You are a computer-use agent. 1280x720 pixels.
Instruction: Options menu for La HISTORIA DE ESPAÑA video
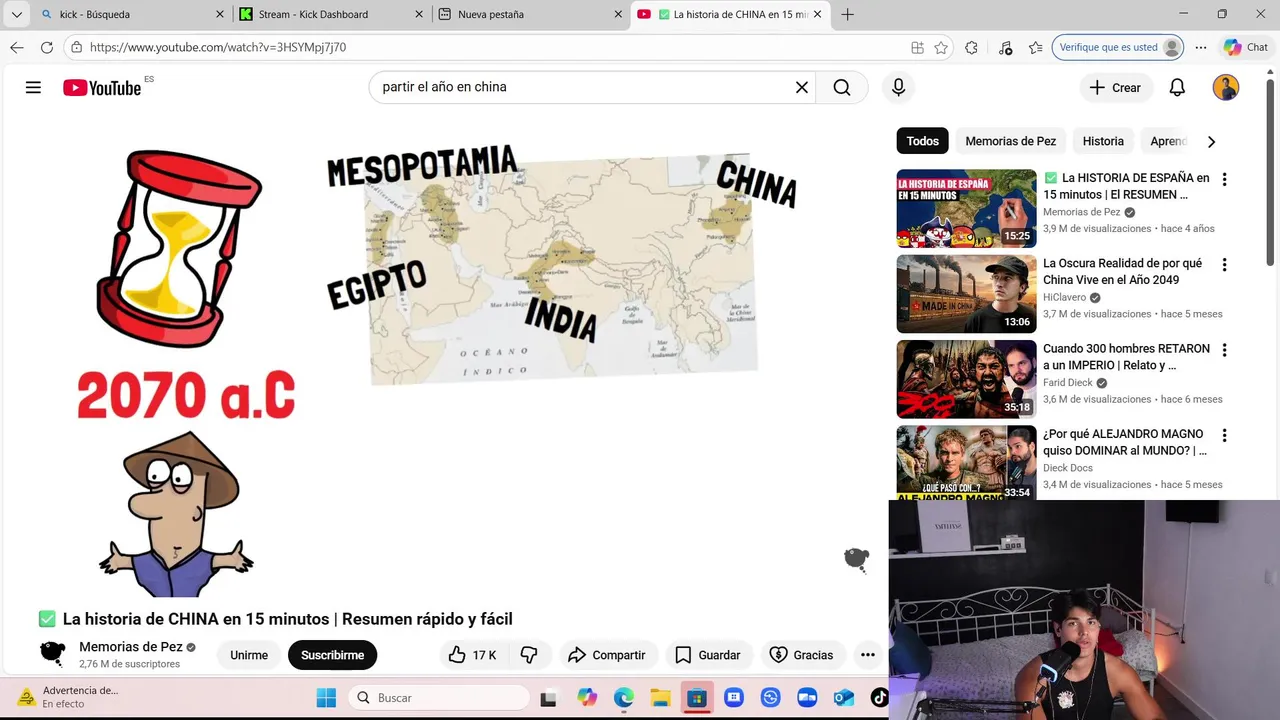(1224, 179)
